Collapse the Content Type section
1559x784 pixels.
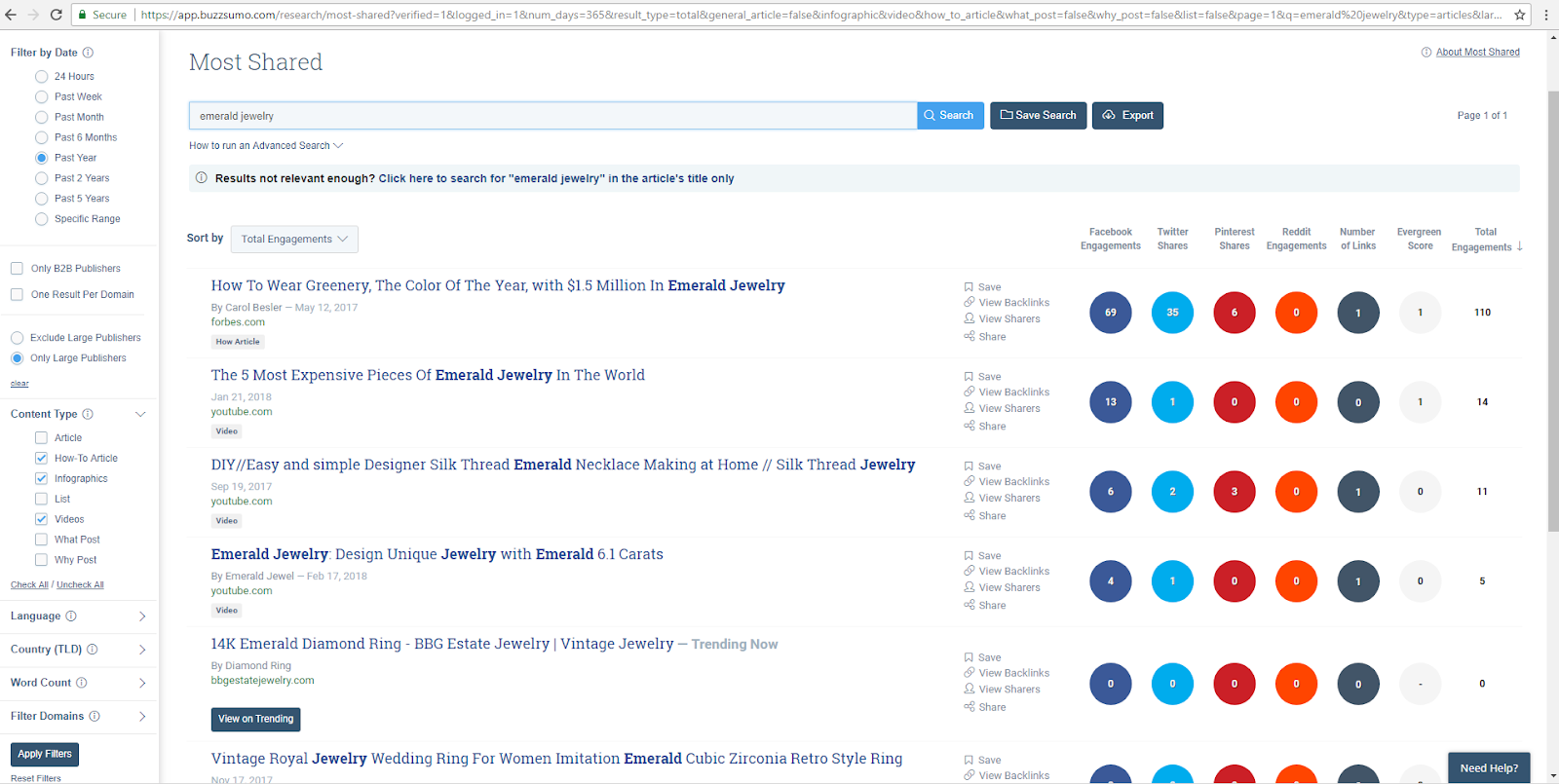[x=140, y=414]
